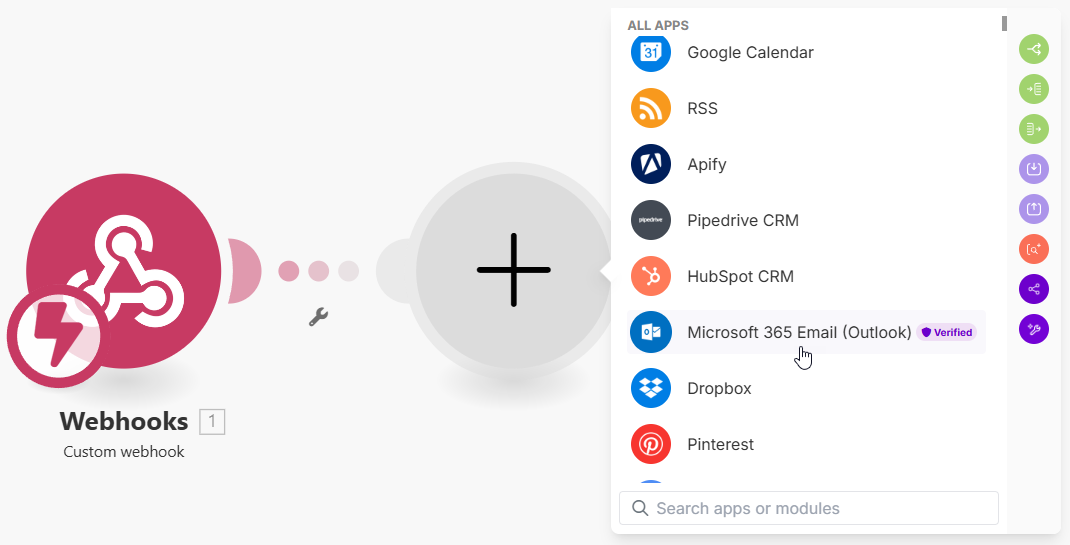The height and width of the screenshot is (545, 1070).
Task: Choose the Pinterest app icon
Action: [x=651, y=444]
